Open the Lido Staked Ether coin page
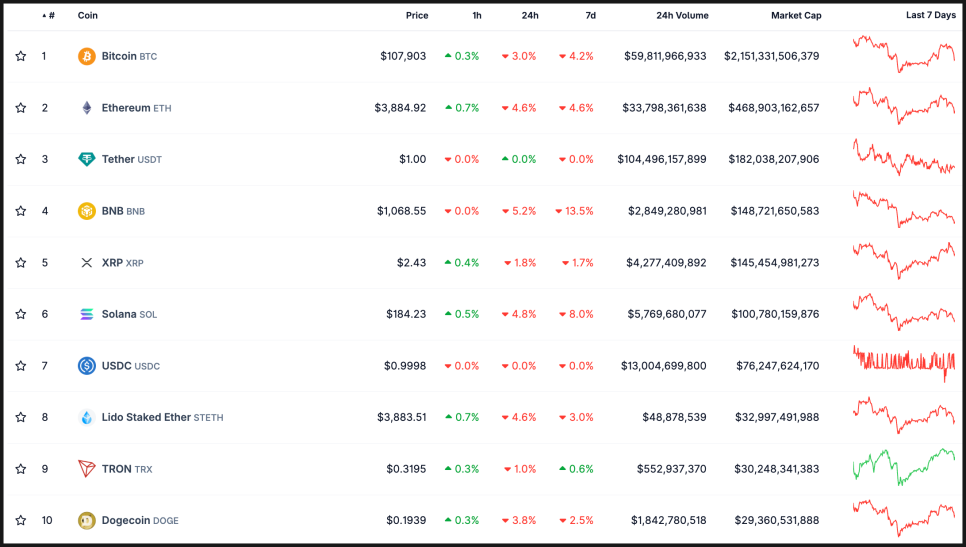 click(146, 417)
